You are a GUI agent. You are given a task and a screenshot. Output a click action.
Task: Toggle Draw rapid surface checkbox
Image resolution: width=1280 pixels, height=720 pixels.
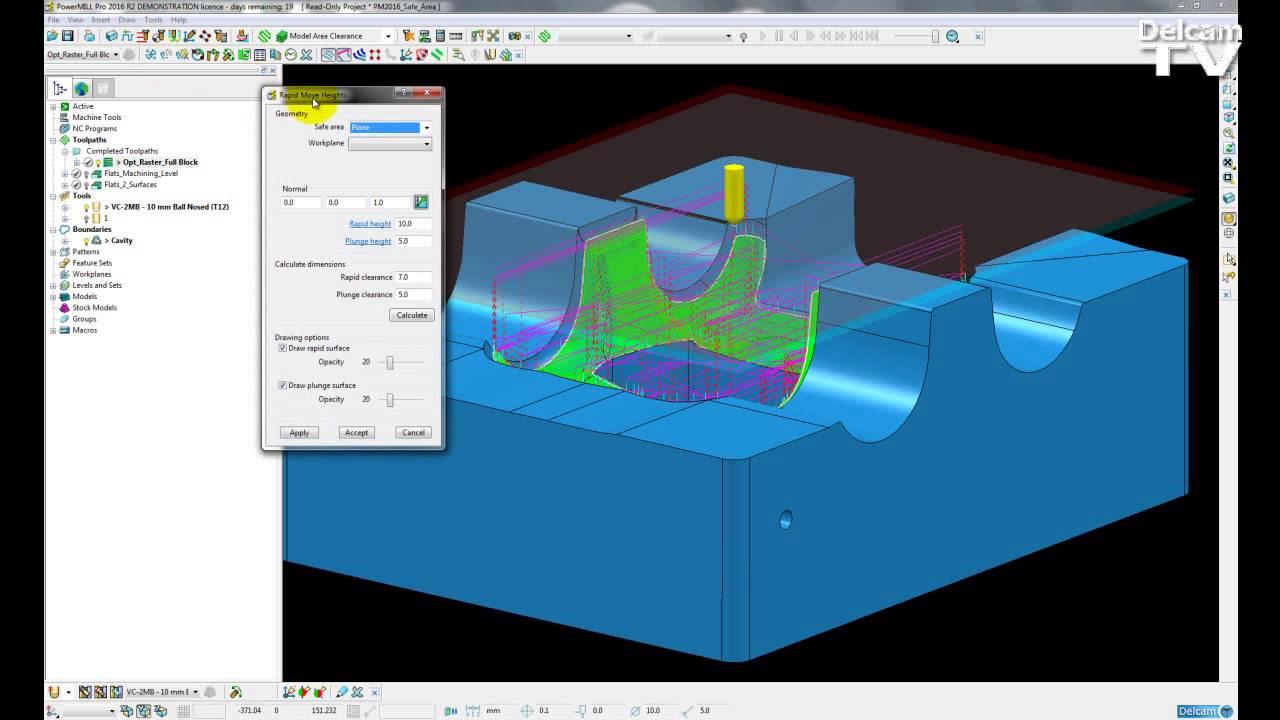(282, 348)
